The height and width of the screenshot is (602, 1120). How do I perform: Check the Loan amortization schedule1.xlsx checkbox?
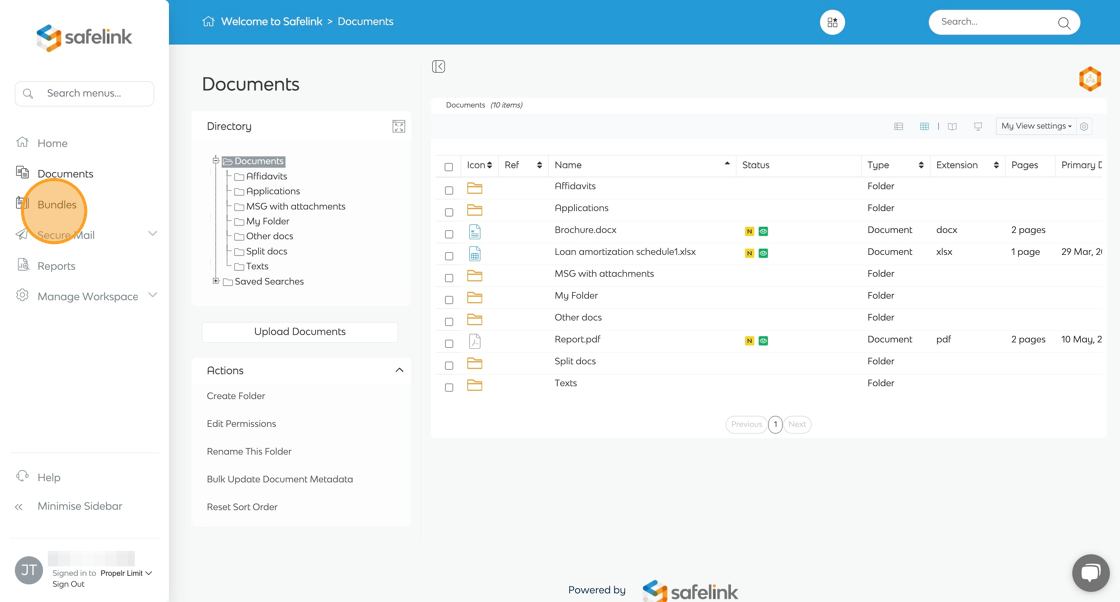[x=449, y=256]
